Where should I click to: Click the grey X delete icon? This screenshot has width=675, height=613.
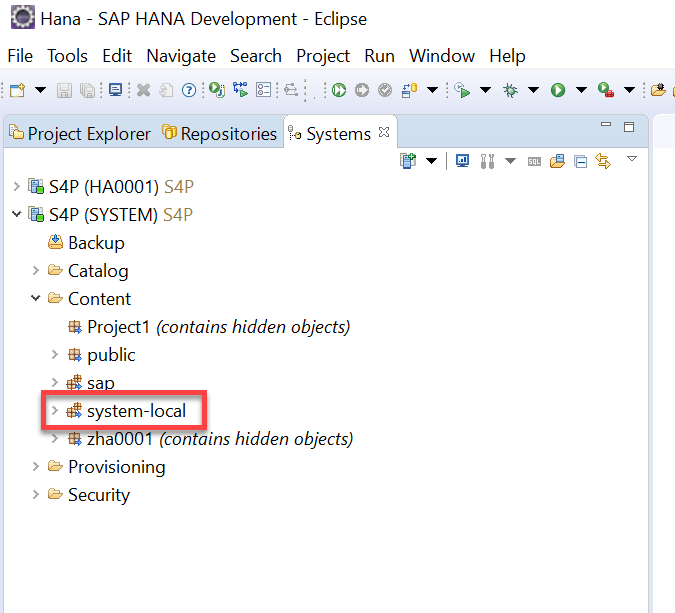pos(143,90)
